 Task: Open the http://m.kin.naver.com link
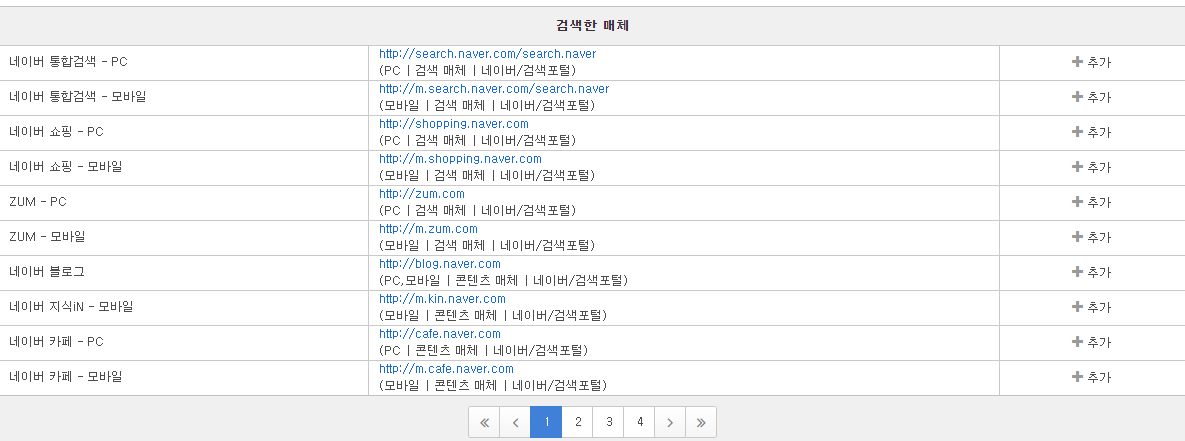point(442,299)
